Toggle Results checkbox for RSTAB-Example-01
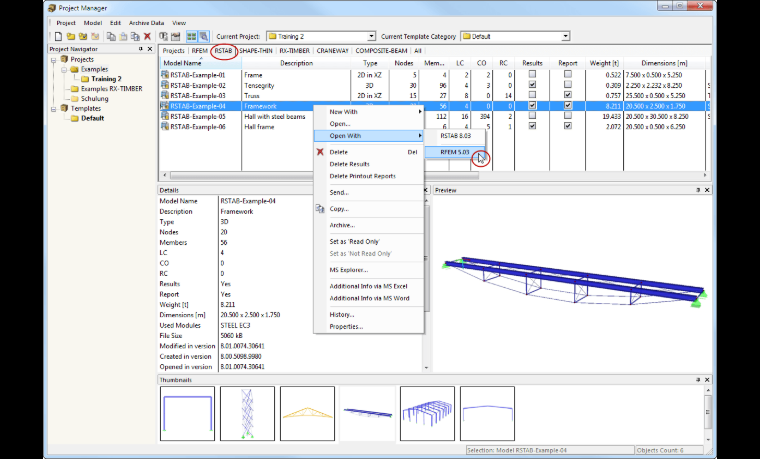Screen dimensions: 760x459 [x=532, y=74]
